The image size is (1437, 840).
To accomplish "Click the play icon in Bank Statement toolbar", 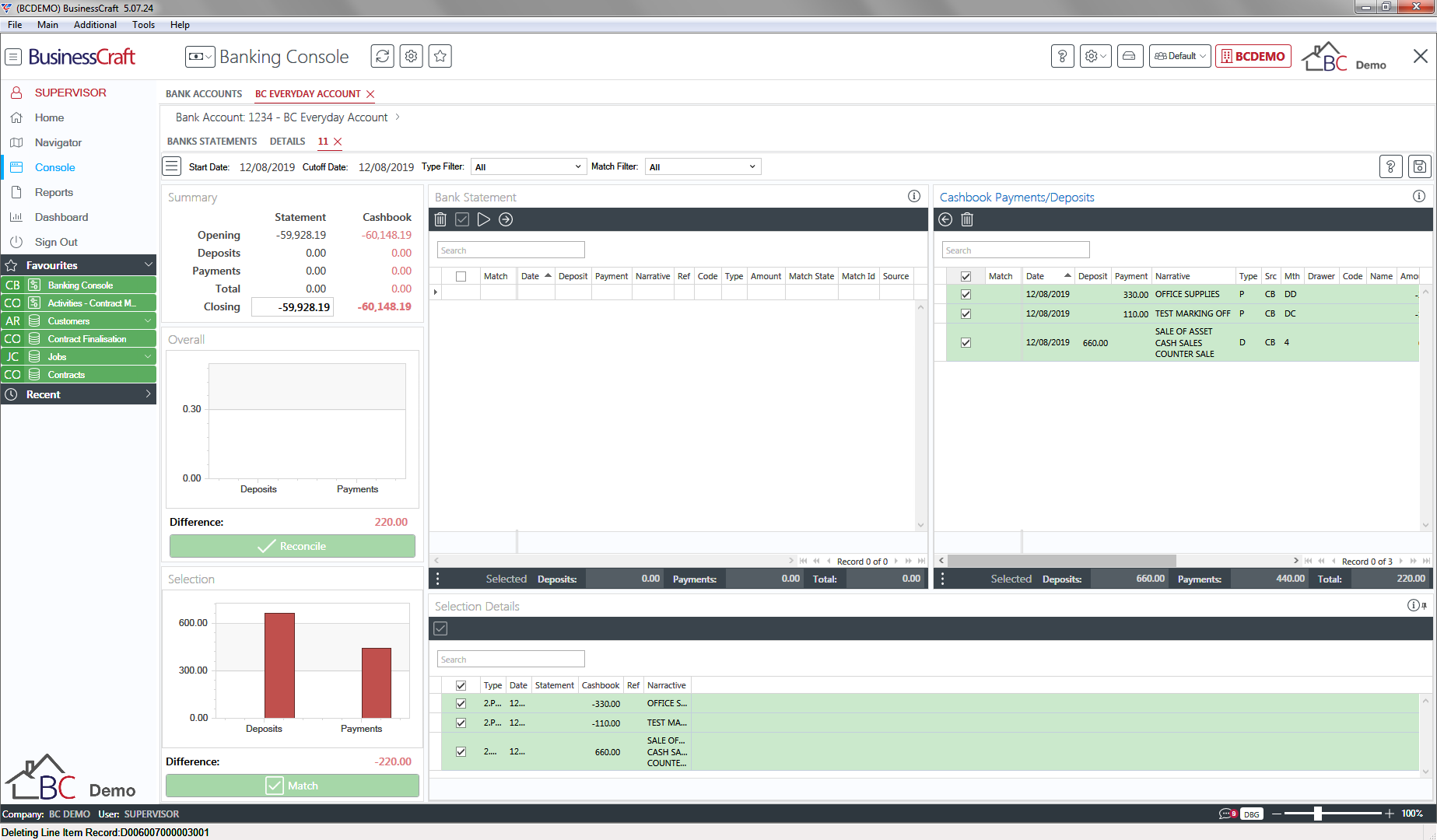I will tap(484, 219).
